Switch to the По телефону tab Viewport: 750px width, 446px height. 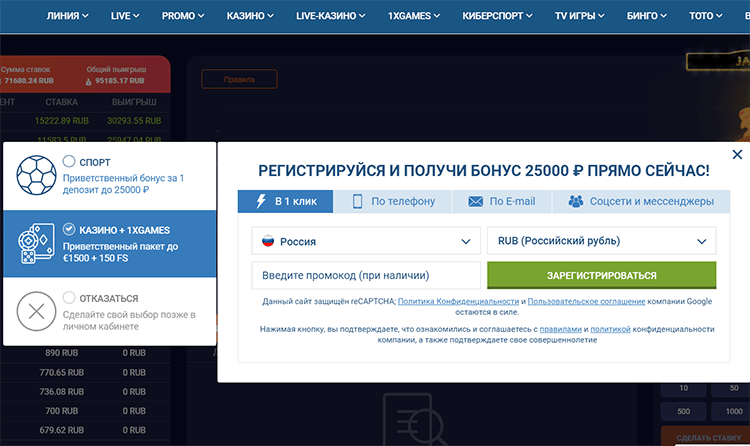pyautogui.click(x=393, y=201)
